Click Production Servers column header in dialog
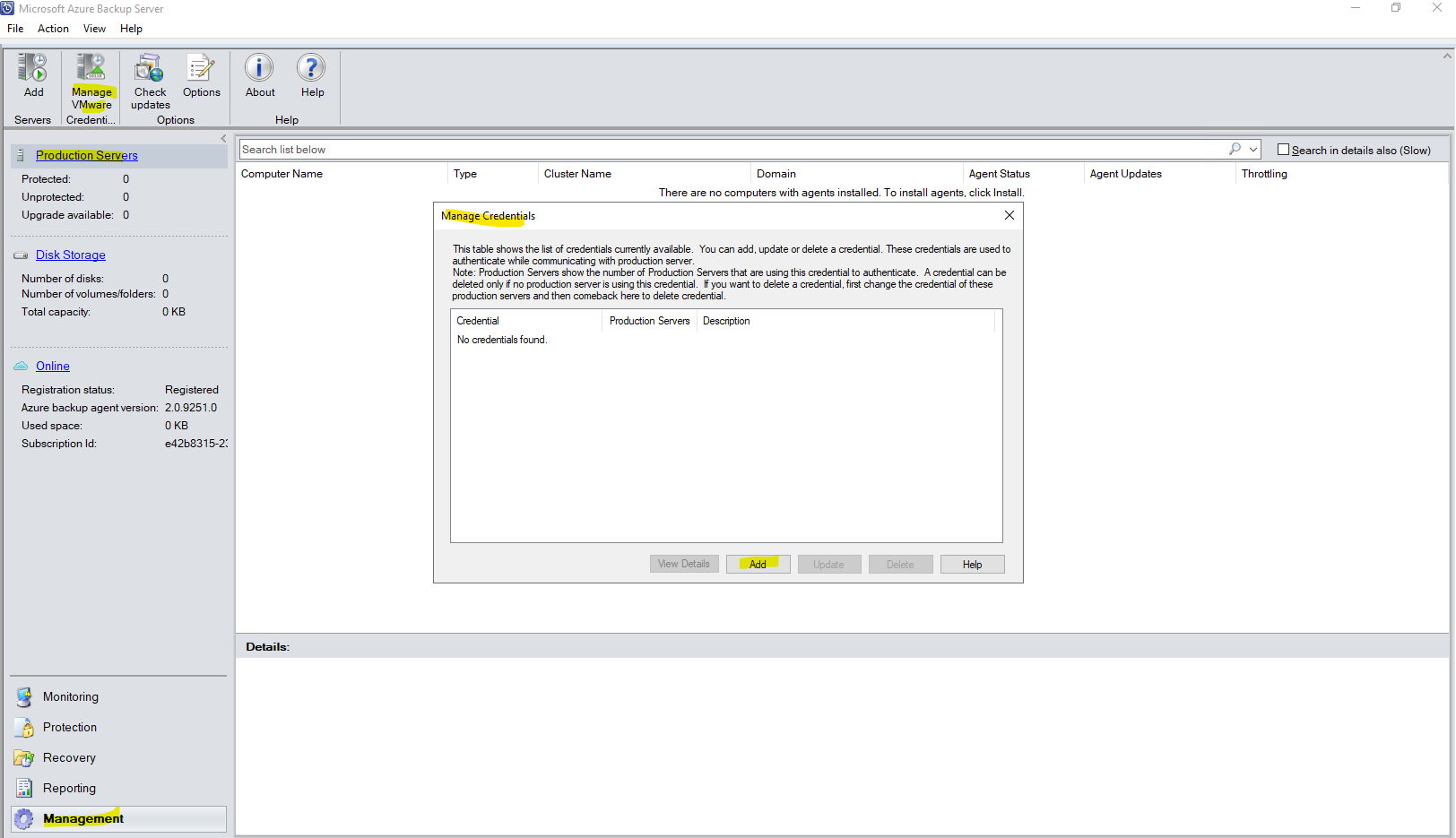The image size is (1456, 838). click(650, 321)
